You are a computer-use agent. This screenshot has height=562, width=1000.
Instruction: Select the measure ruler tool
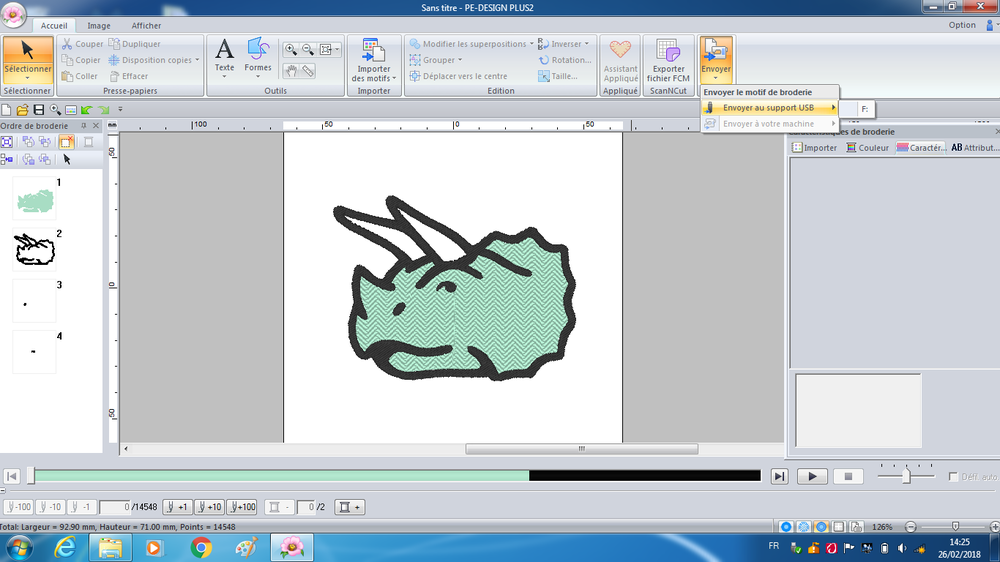pos(308,70)
